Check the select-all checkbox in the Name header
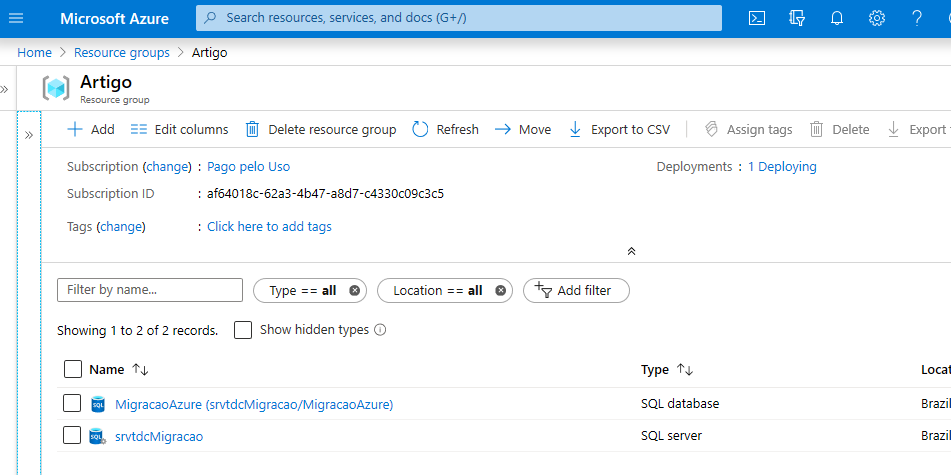 click(x=73, y=369)
